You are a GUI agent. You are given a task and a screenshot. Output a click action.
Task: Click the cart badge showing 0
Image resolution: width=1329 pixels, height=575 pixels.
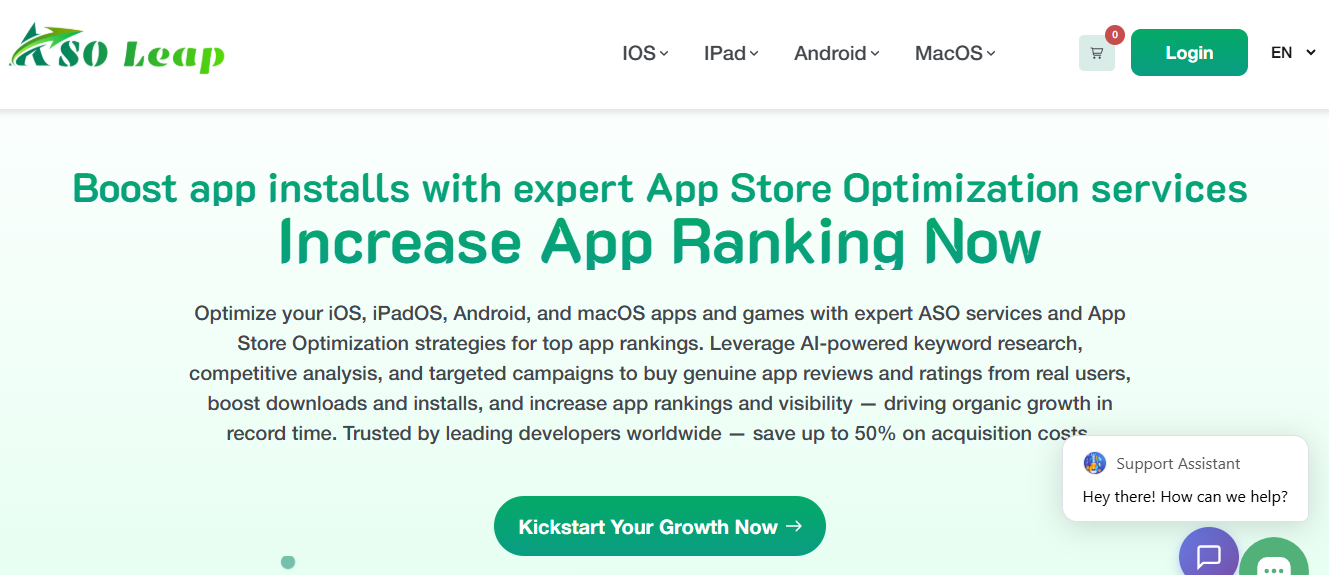click(1115, 35)
